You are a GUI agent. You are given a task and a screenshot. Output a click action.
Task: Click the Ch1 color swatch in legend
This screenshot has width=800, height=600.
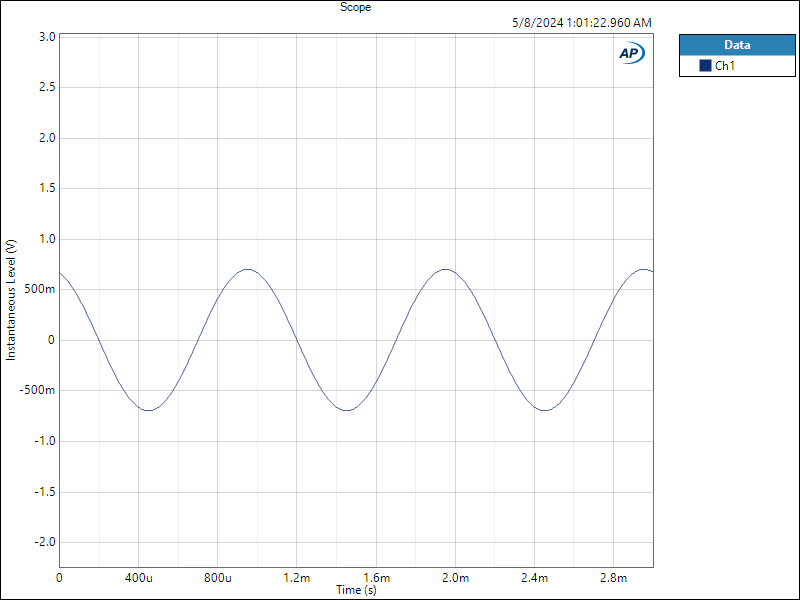705,65
